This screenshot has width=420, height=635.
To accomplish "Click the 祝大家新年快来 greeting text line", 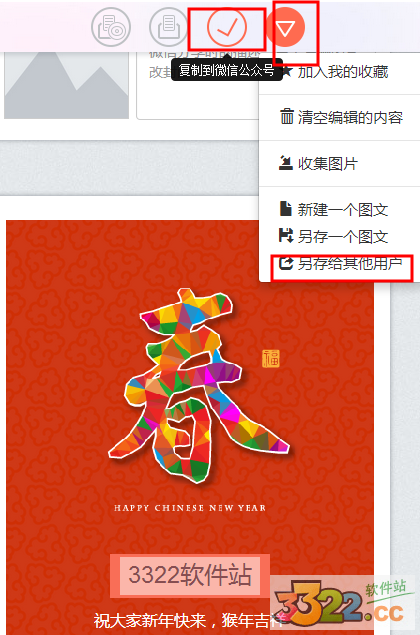I will point(188,620).
